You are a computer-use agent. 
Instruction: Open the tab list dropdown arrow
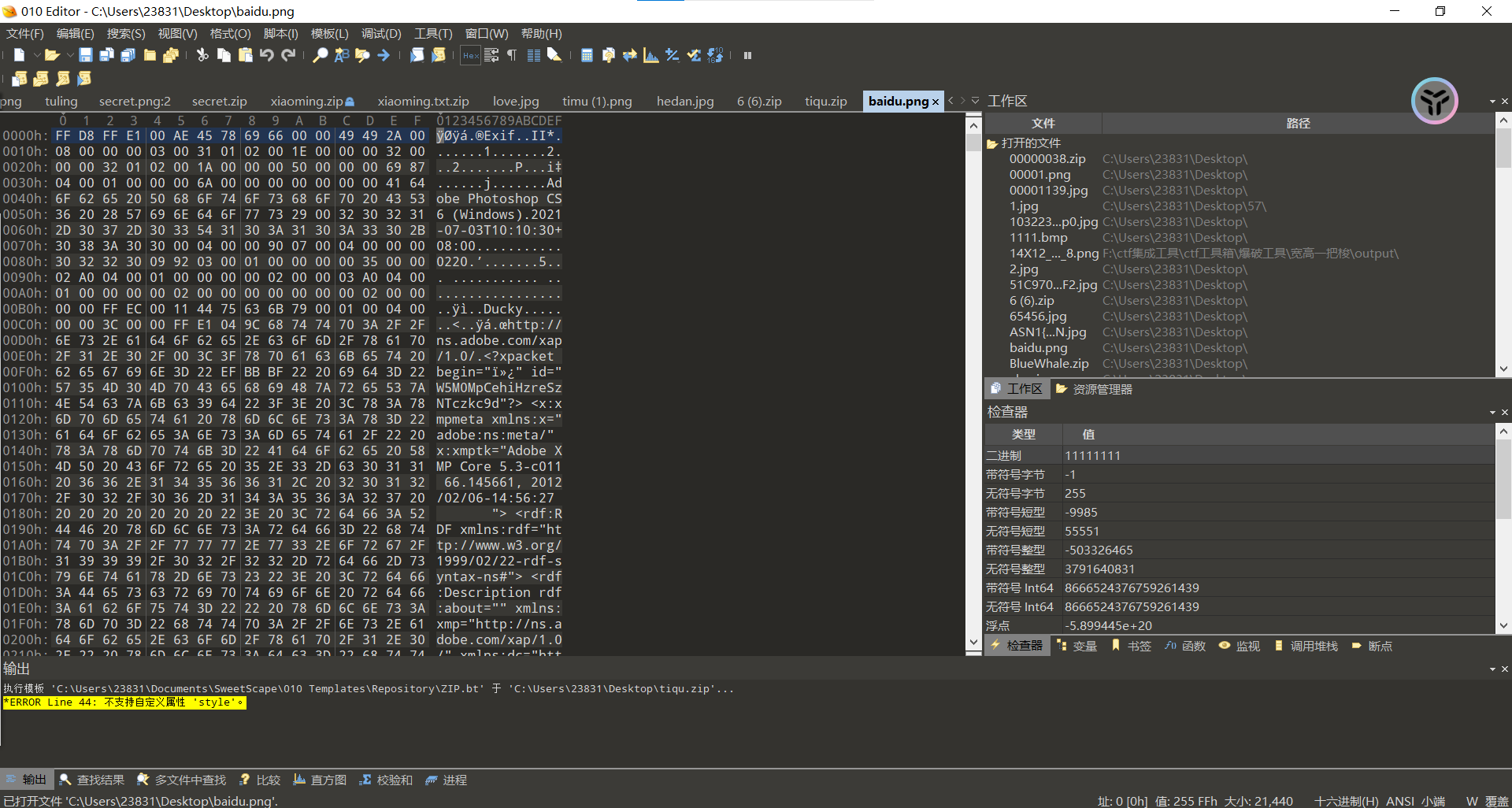point(975,101)
